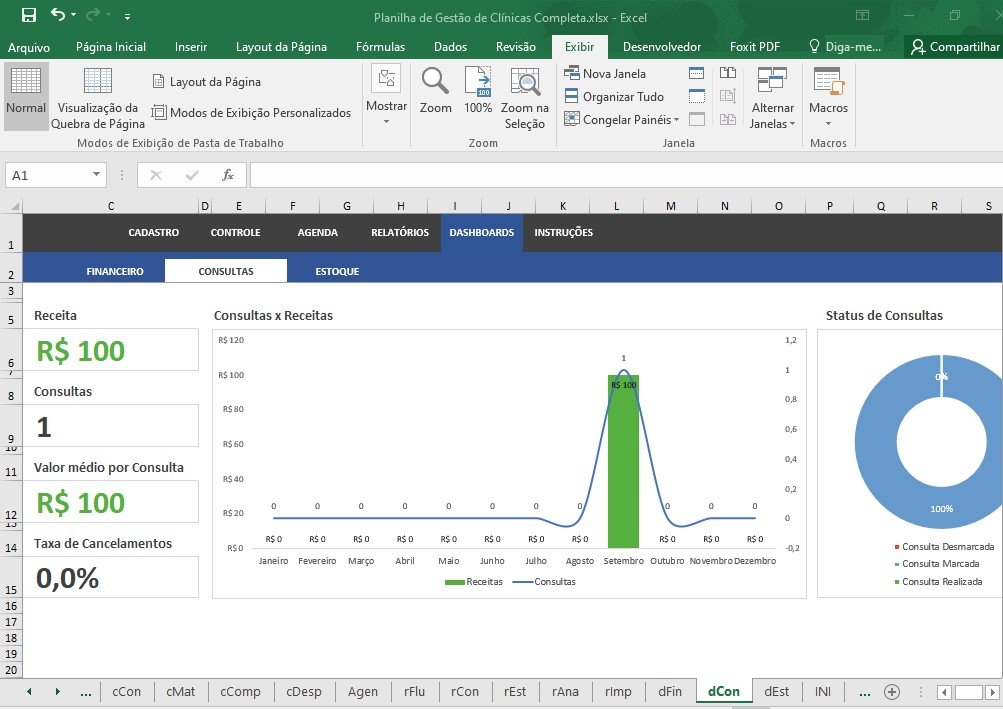Image resolution: width=1003 pixels, height=709 pixels.
Task: Click the Save icon in the title bar
Action: click(x=29, y=15)
